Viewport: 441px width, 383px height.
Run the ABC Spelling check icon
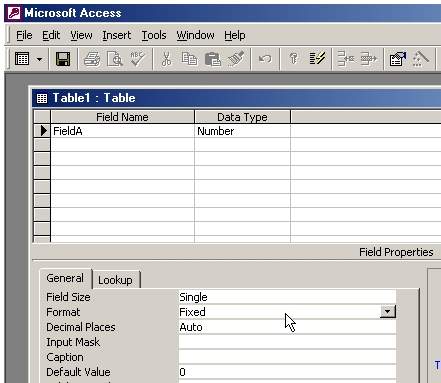point(138,59)
